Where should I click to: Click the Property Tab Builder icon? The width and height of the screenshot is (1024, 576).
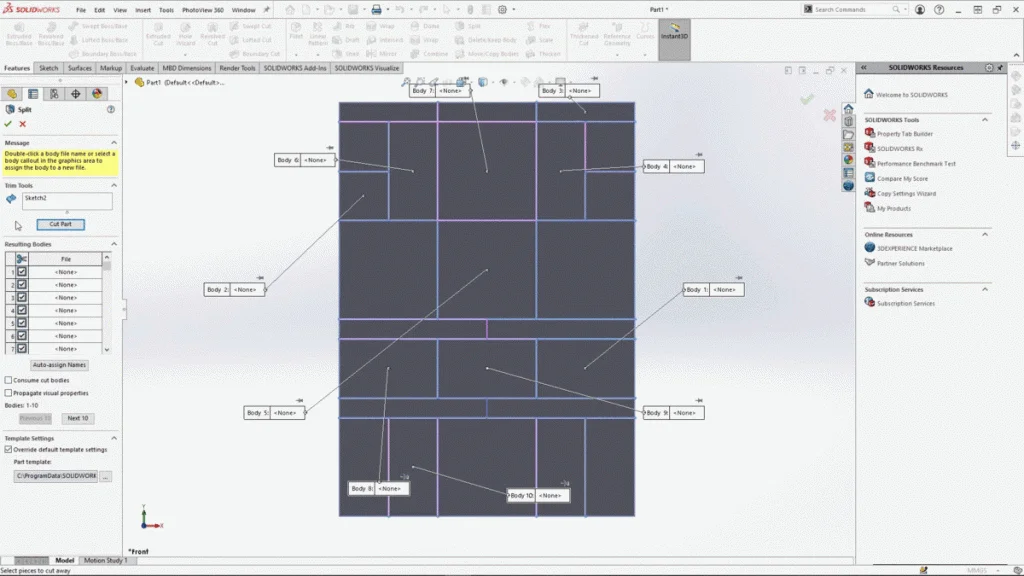(x=870, y=133)
